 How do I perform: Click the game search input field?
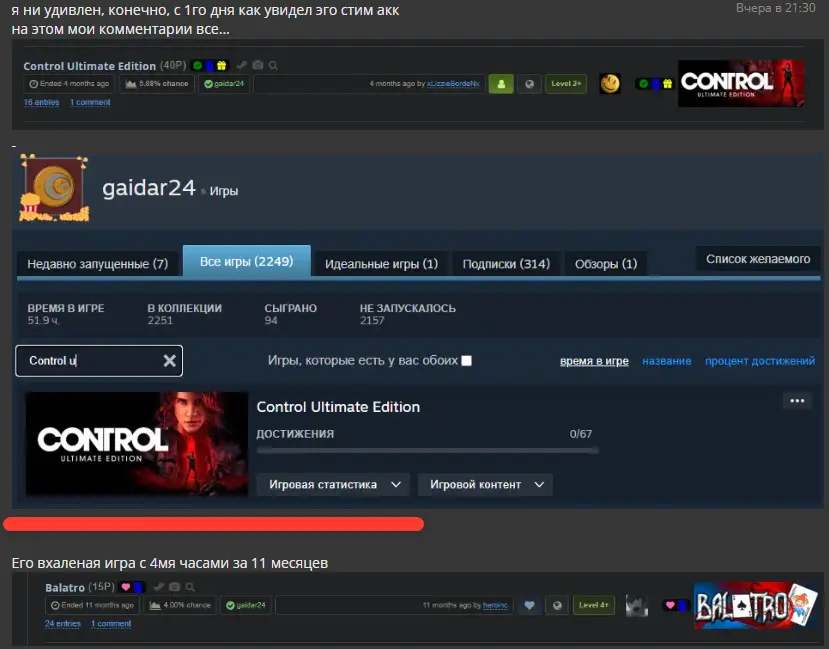[x=99, y=361]
